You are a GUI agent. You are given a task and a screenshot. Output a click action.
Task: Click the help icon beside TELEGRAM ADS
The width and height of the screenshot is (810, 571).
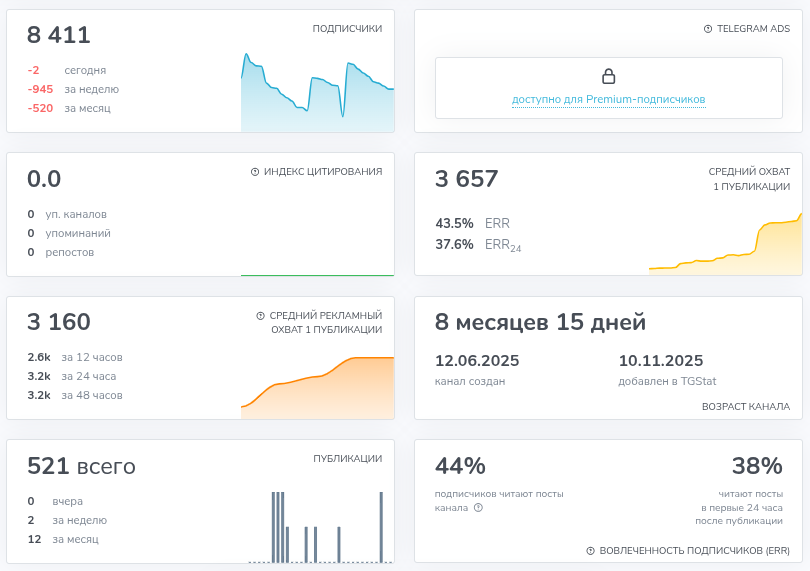click(708, 29)
